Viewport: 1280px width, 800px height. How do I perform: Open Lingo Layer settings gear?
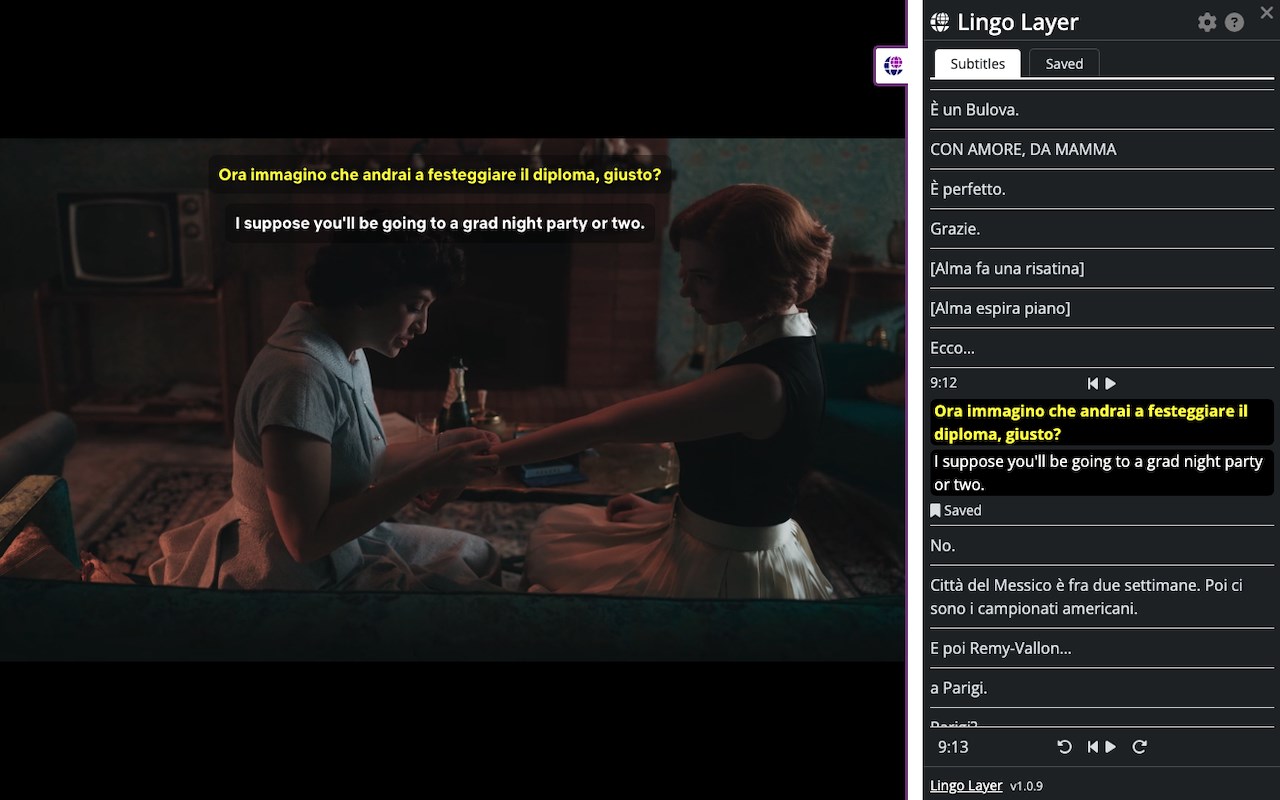click(x=1207, y=22)
